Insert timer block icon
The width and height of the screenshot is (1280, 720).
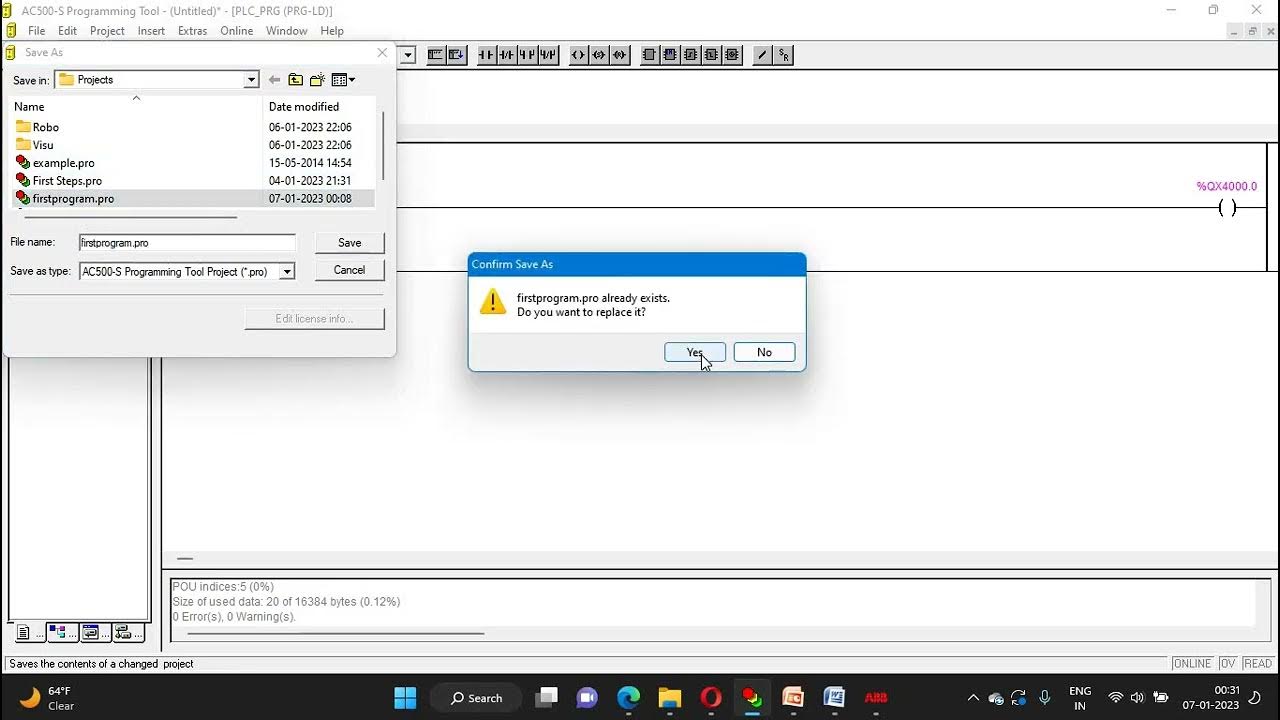pyautogui.click(x=732, y=55)
